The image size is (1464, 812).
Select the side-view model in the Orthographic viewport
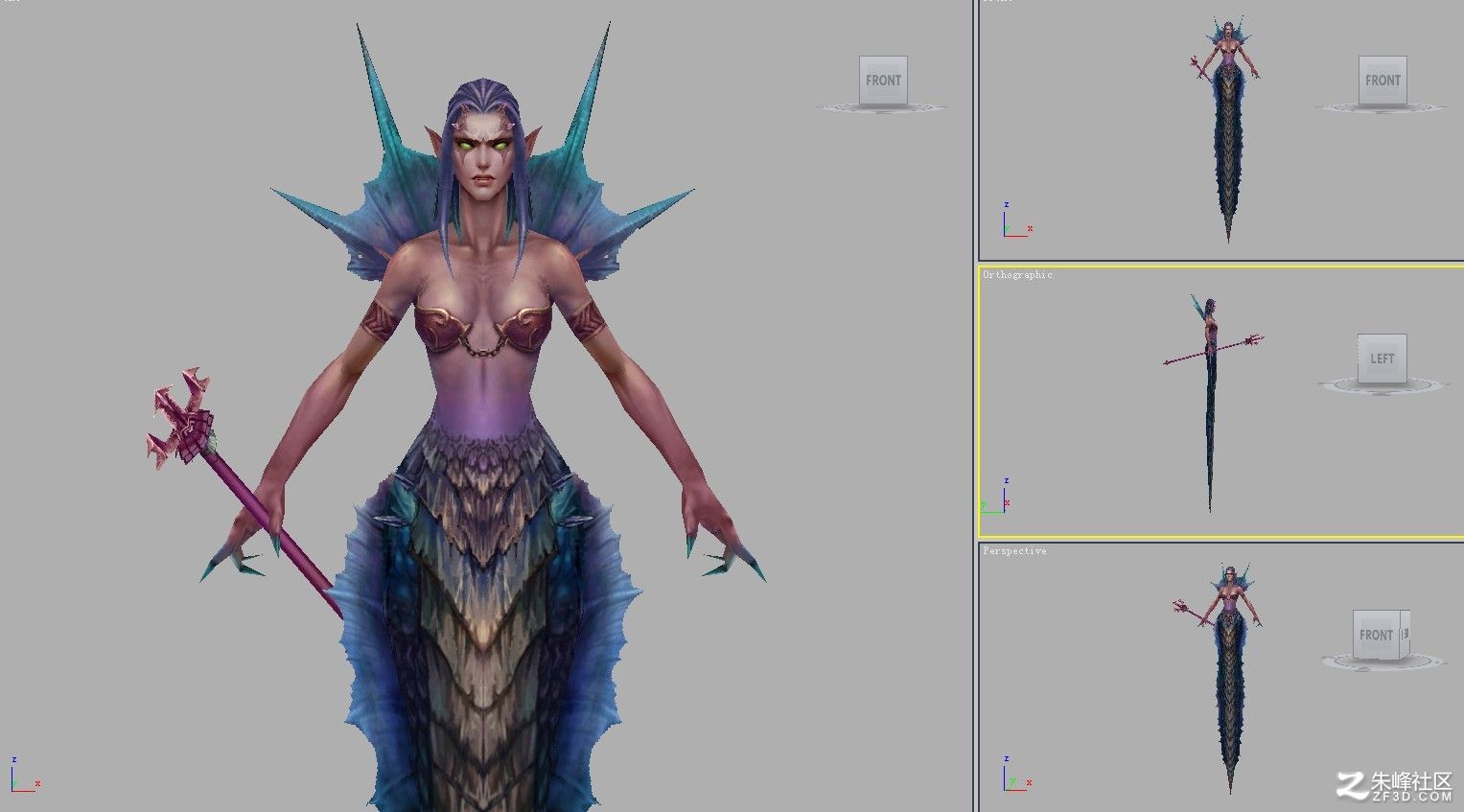(1210, 403)
